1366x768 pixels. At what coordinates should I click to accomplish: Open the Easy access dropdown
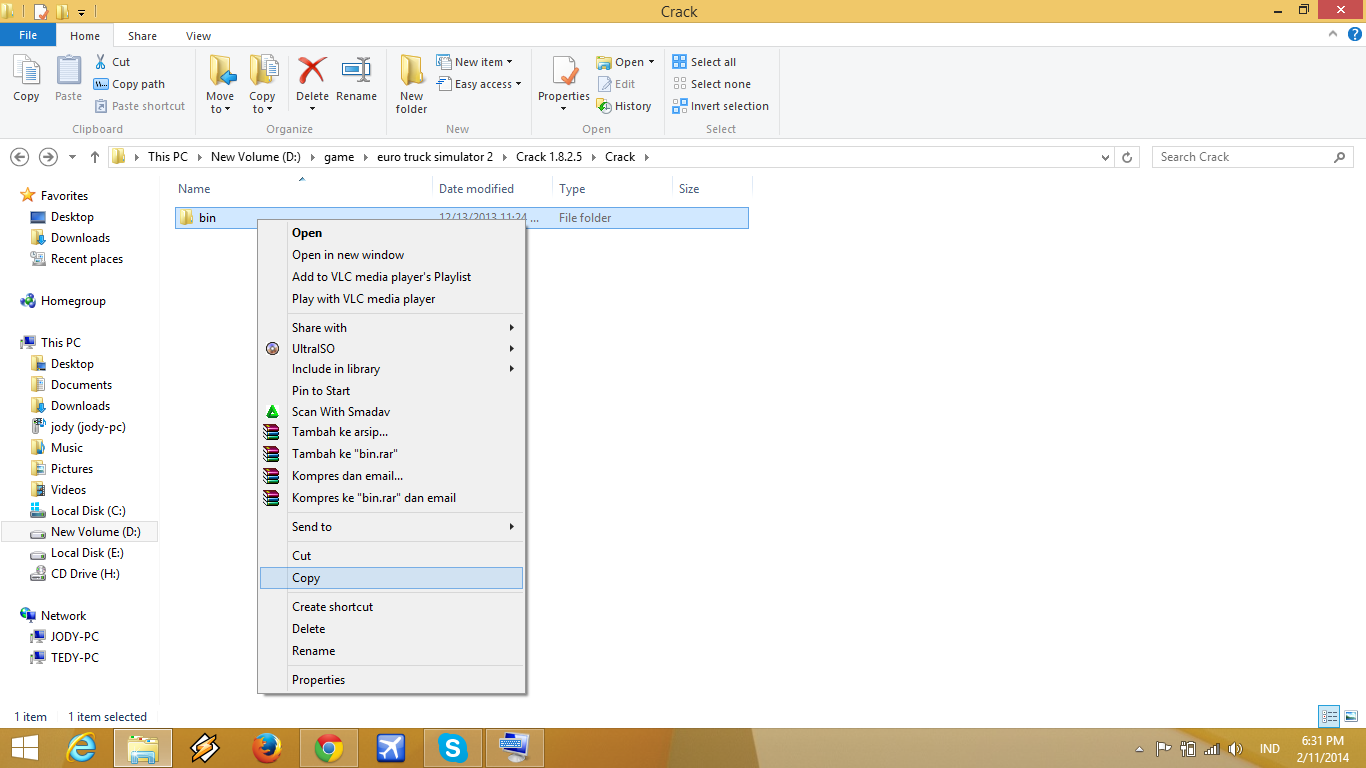click(480, 84)
